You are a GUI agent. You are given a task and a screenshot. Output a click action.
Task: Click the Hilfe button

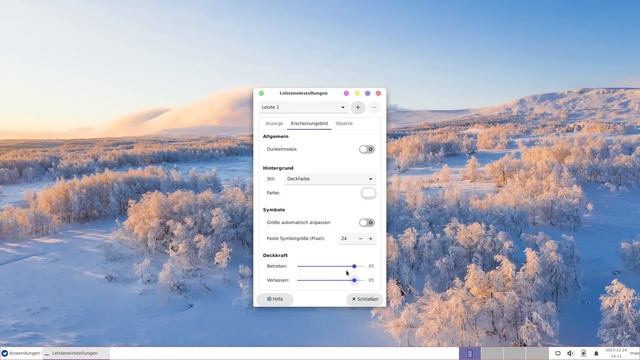tap(275, 299)
